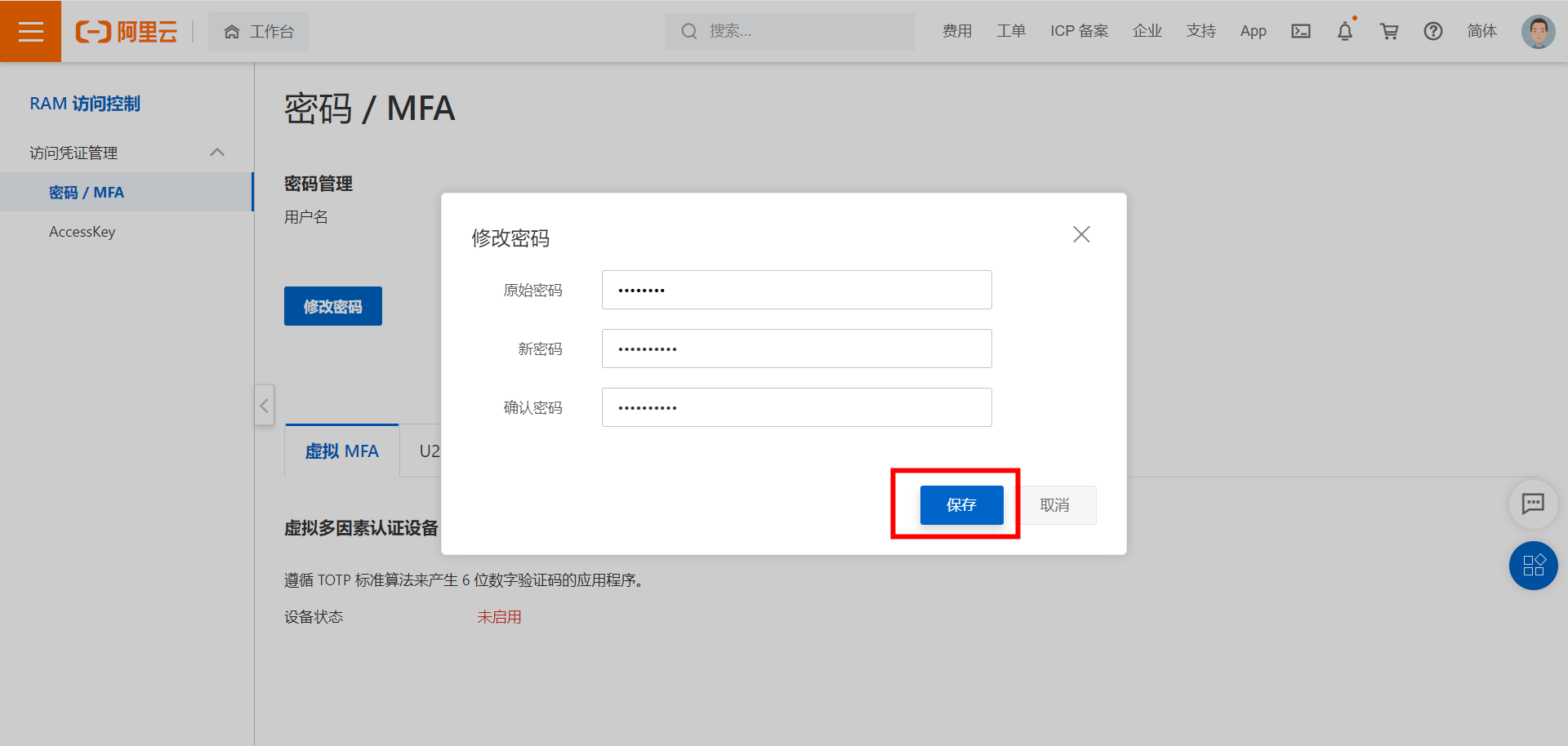Switch to the 虚拟 MFA tab

point(342,451)
